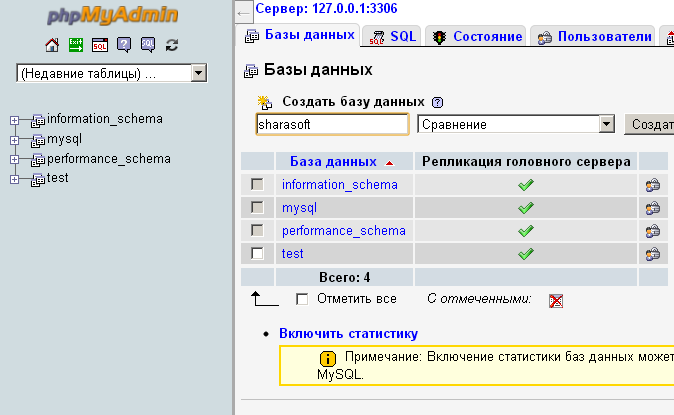674x415 pixels.
Task: Check privileges icon for information_schema row
Action: tap(653, 185)
